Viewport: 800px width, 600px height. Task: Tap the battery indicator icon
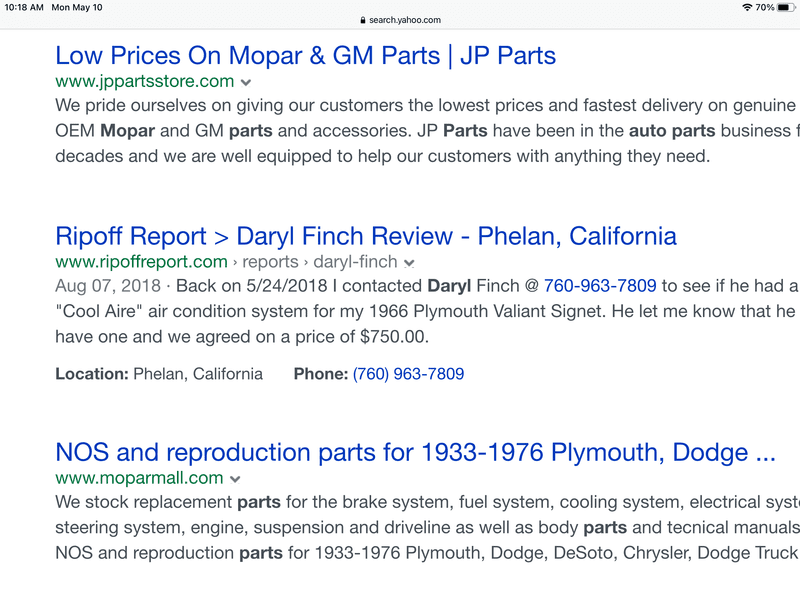tap(786, 7)
